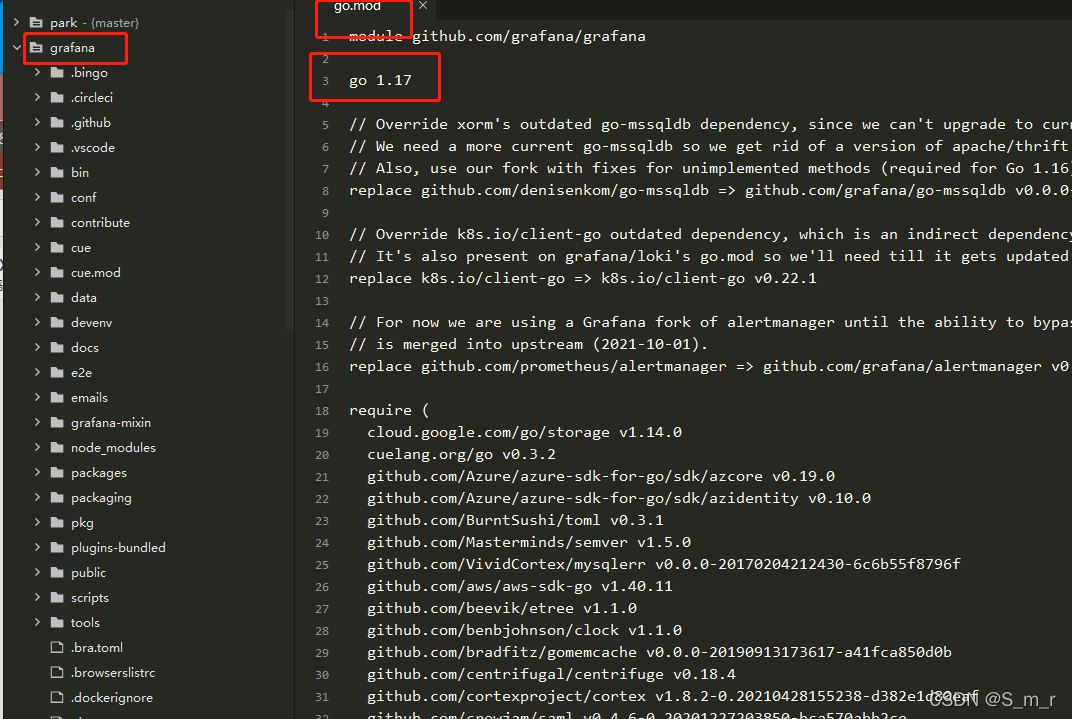
Task: Click the cue folder icon
Action: click(x=57, y=247)
